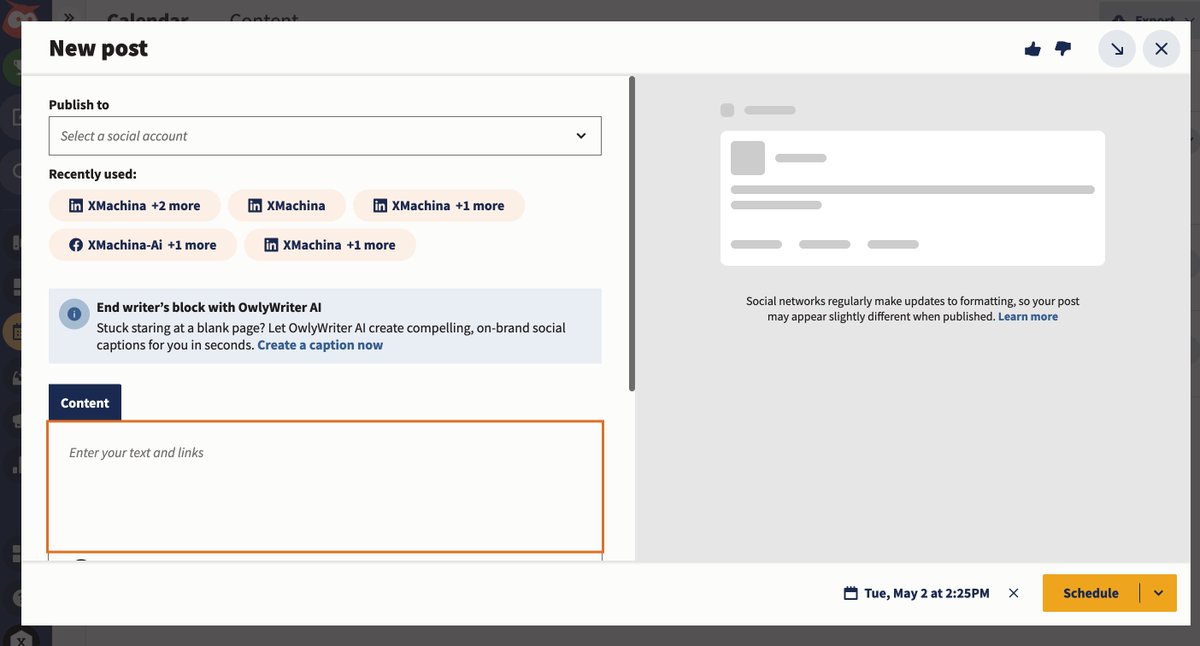Select the XMachina +2 more account pill
Viewport: 1200px width, 646px height.
point(134,205)
